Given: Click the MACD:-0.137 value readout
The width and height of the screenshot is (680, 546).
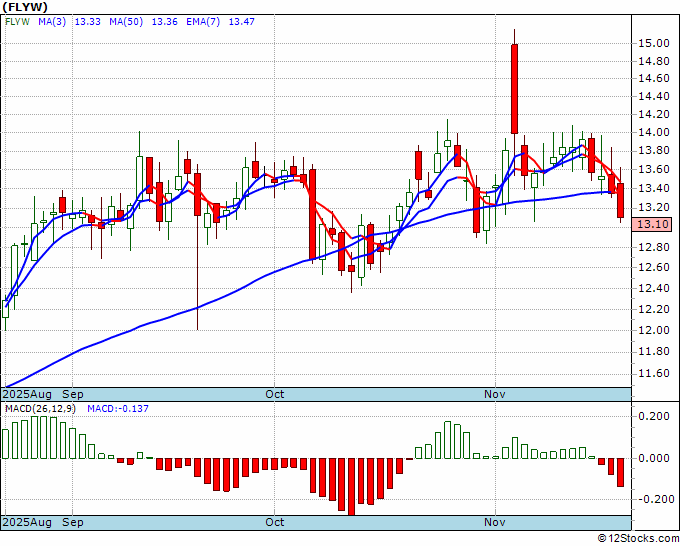Looking at the screenshot, I should coord(118,409).
